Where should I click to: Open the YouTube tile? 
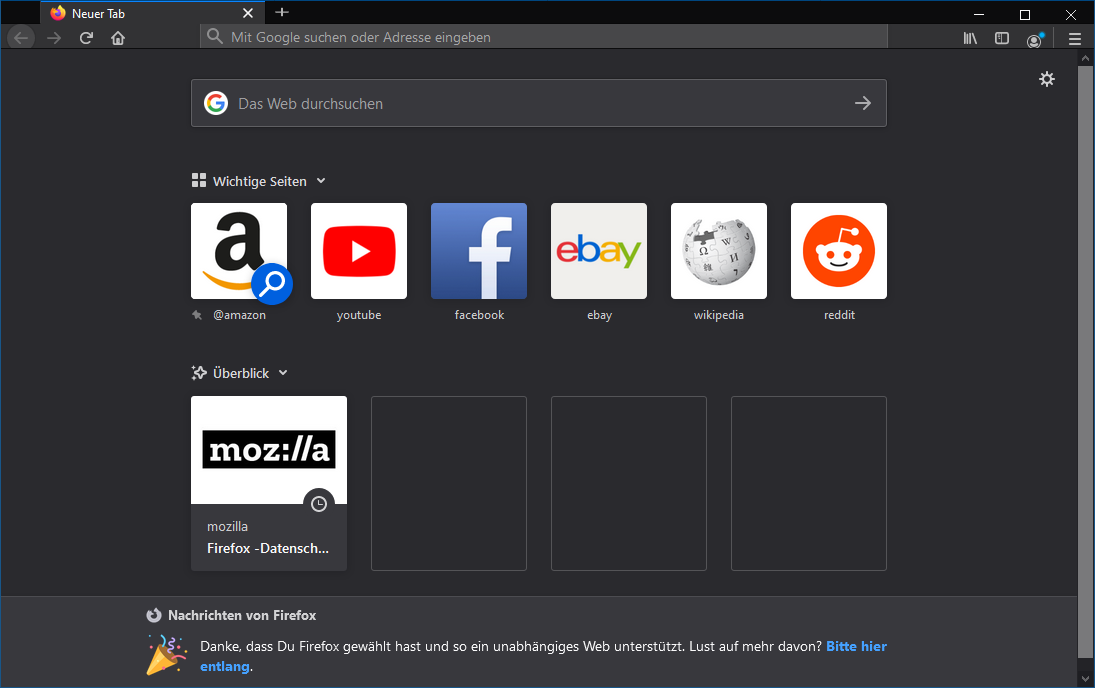coord(359,251)
